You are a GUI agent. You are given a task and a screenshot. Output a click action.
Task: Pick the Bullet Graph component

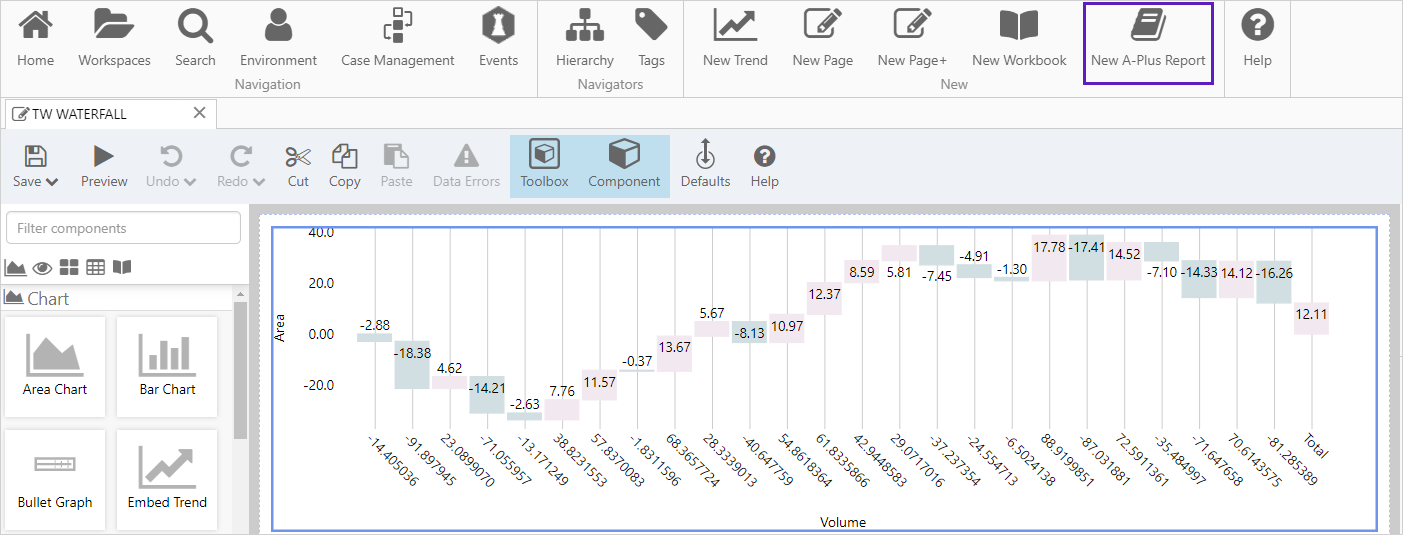pos(55,479)
